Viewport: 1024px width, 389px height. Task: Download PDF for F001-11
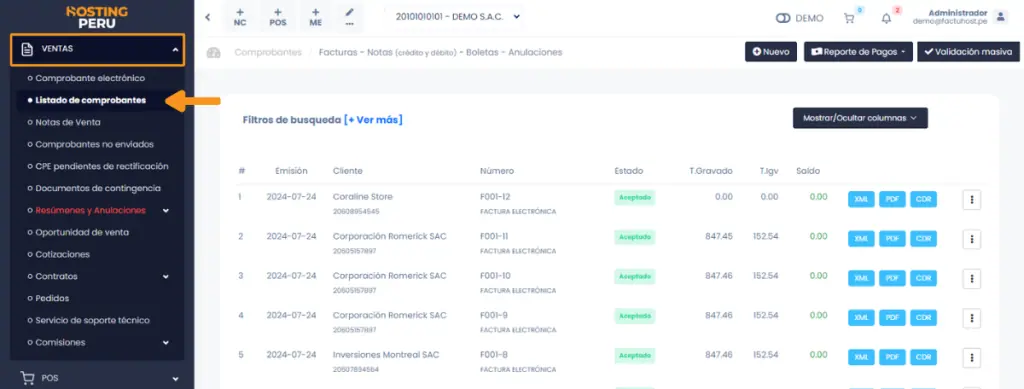pos(892,239)
